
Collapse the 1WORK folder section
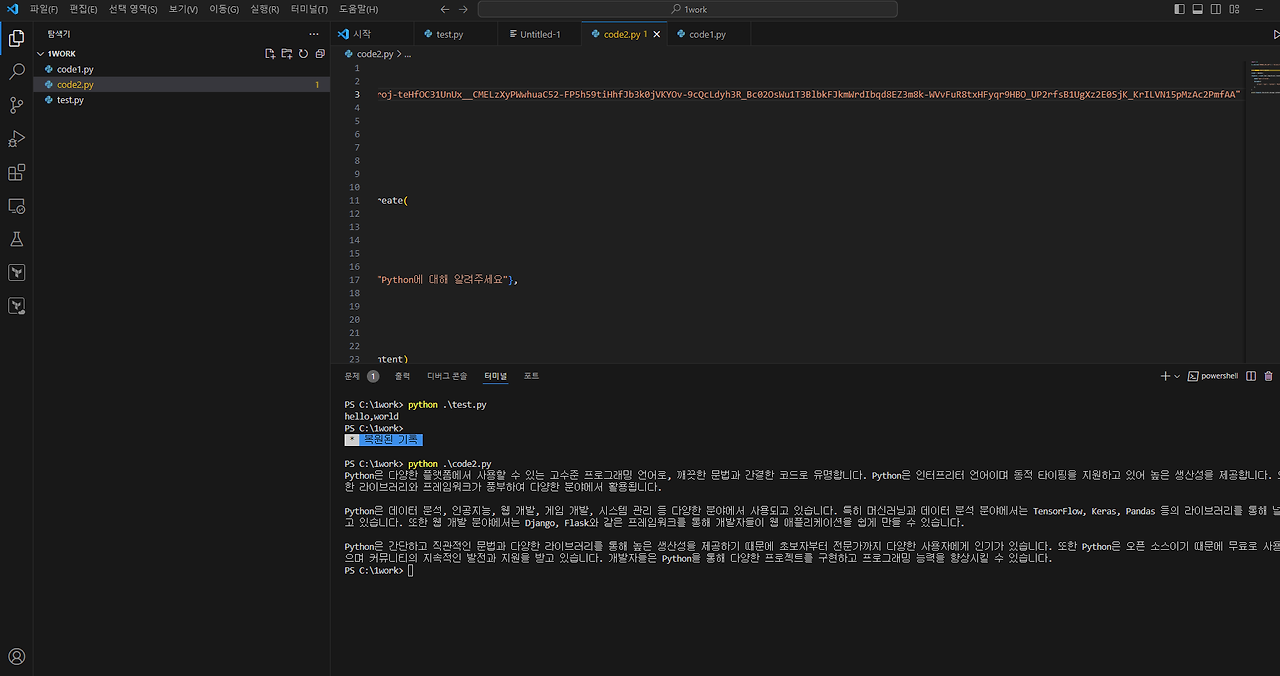[41, 54]
